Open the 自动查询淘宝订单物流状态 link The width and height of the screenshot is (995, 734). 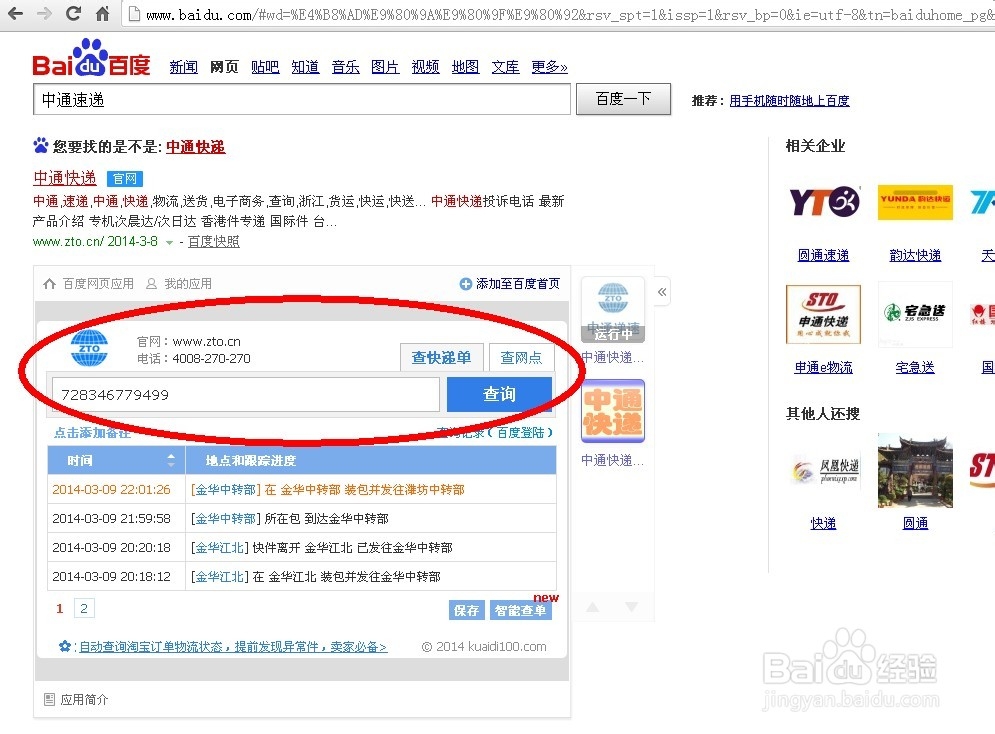click(232, 646)
